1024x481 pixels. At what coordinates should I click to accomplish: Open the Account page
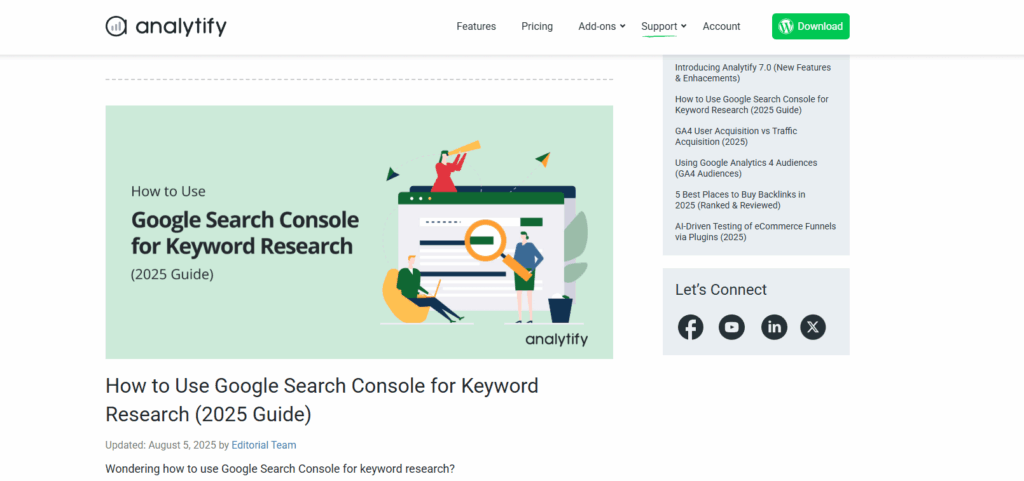pyautogui.click(x=721, y=26)
